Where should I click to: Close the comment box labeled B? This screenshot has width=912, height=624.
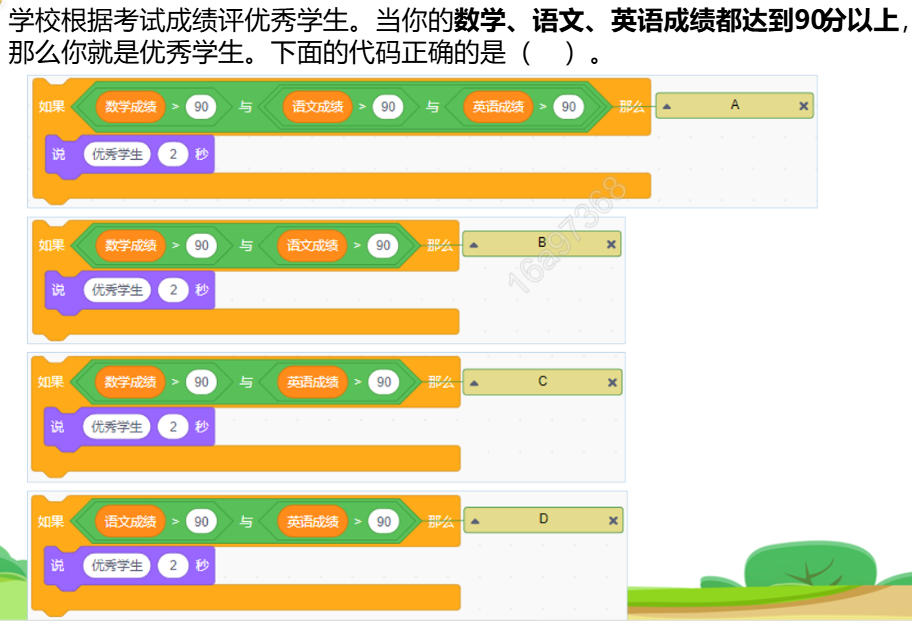click(611, 244)
